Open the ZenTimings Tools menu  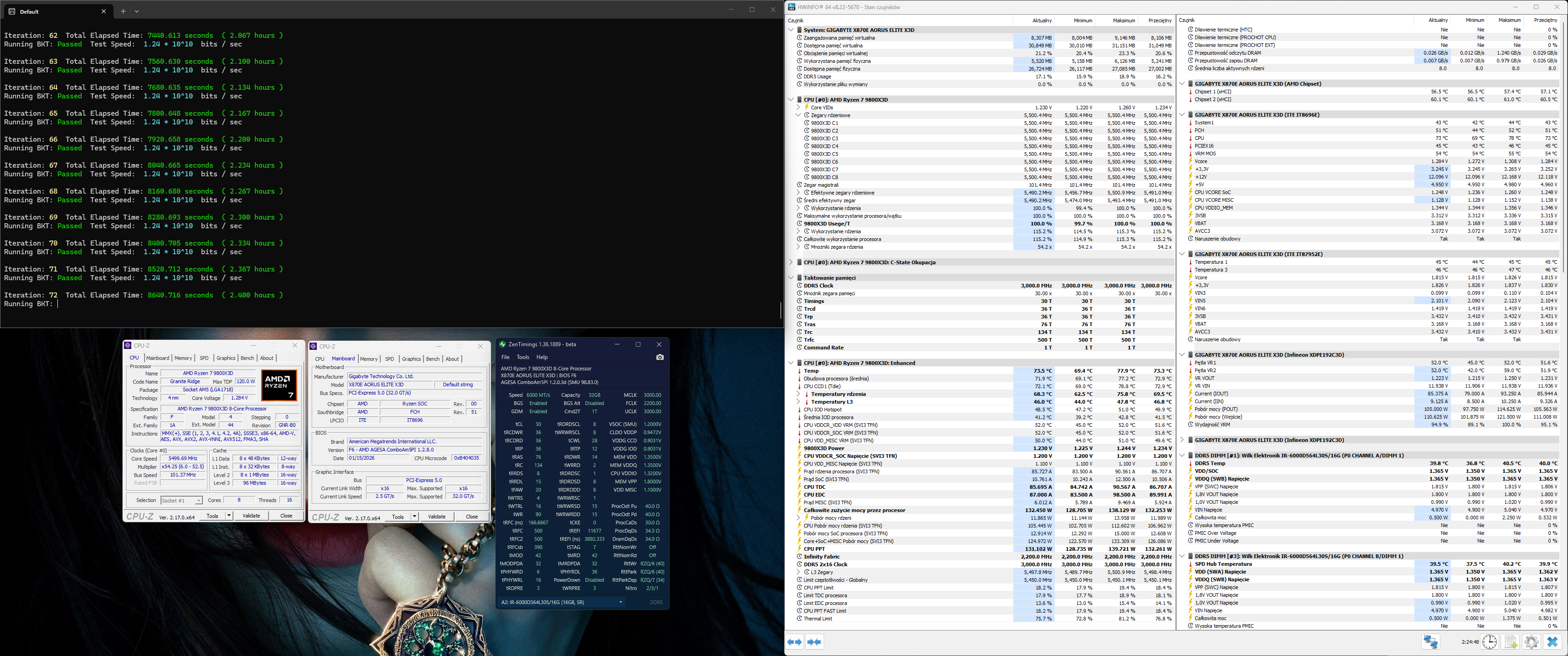pyautogui.click(x=523, y=357)
